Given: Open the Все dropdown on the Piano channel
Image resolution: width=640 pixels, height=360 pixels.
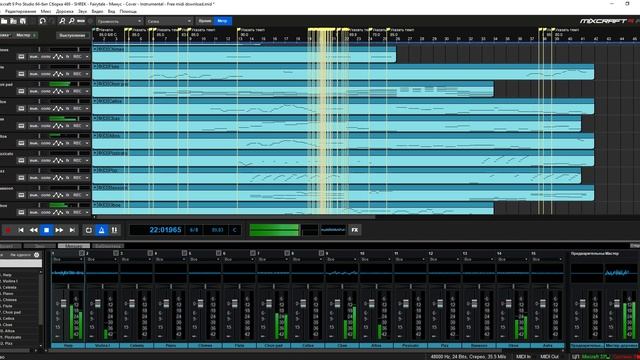Looking at the screenshot, I should click(x=171, y=259).
